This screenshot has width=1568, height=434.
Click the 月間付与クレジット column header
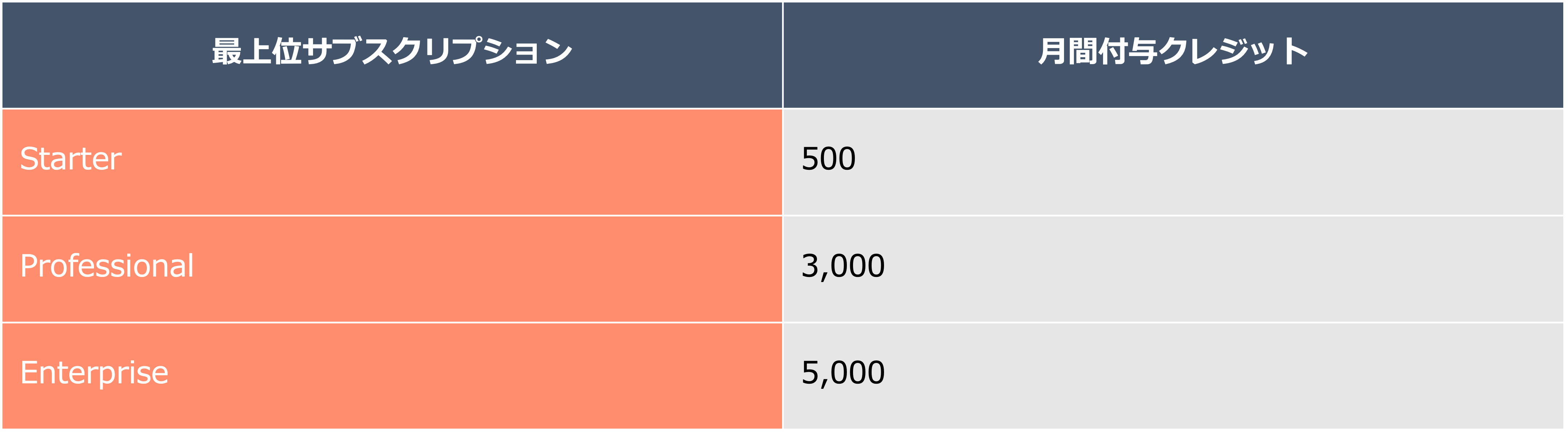point(1173,55)
